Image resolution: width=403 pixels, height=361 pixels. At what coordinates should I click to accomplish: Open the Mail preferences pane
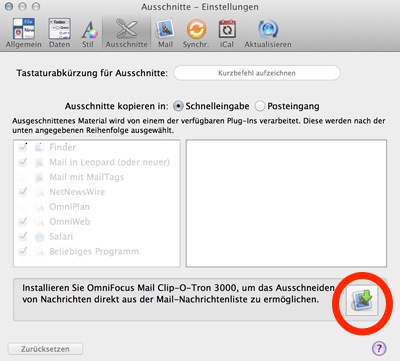coord(165,33)
